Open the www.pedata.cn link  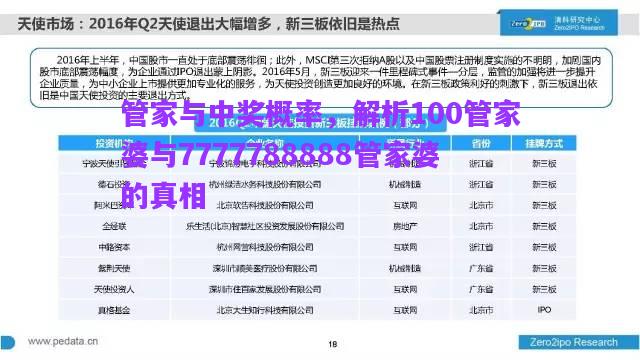62,341
